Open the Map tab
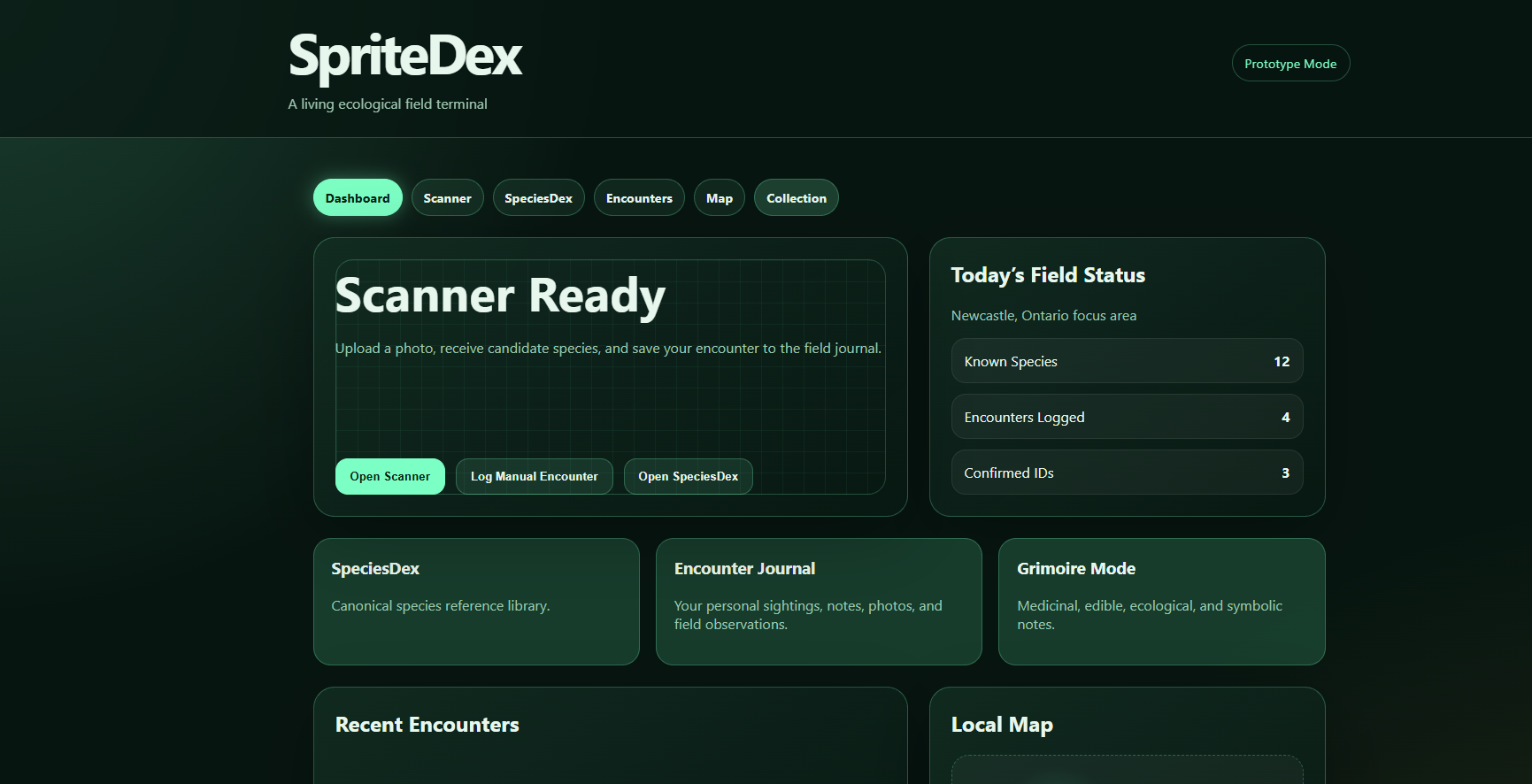 720,198
